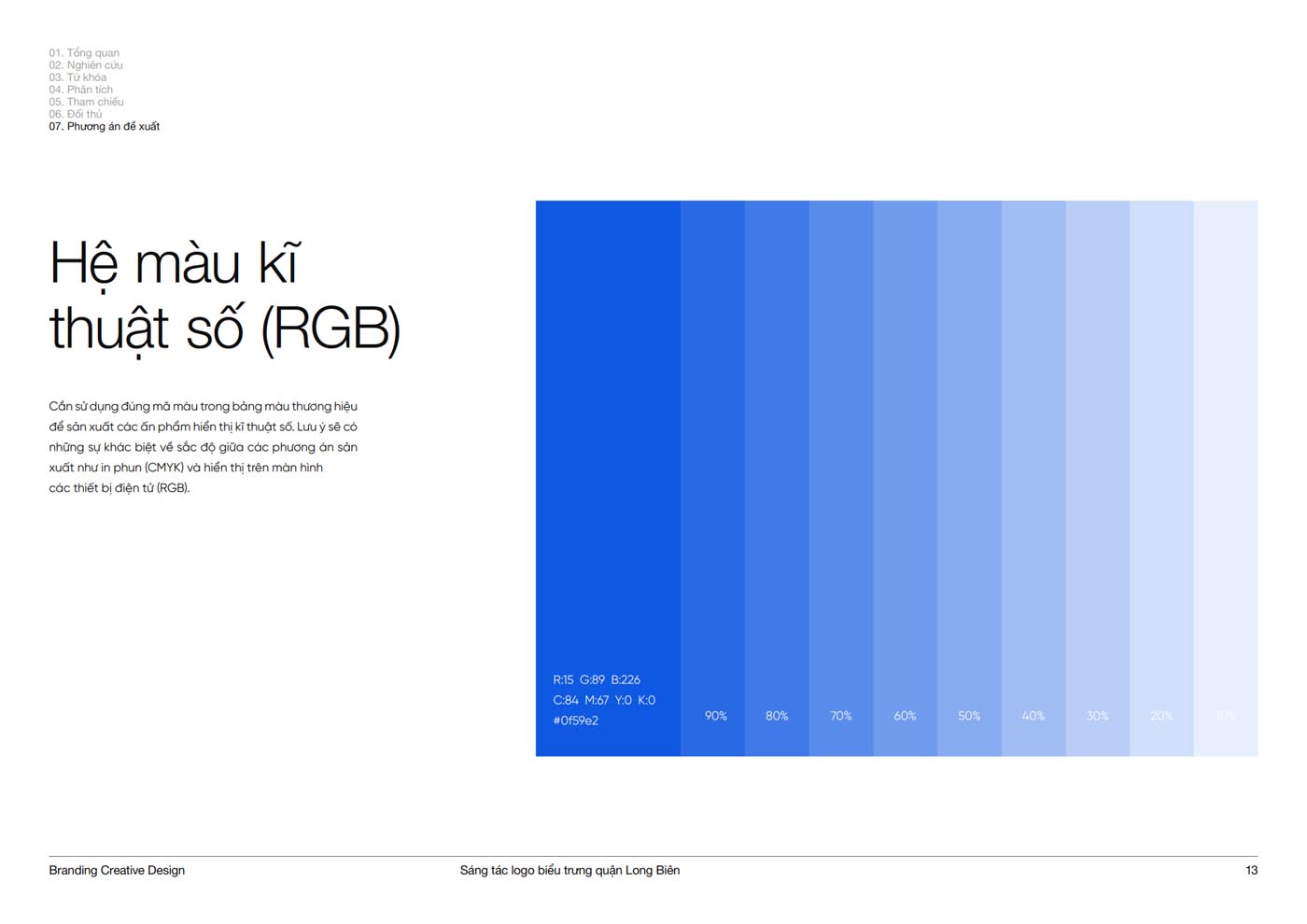The width and height of the screenshot is (1307, 924).
Task: Select 05. Tham chiếu in the index
Action: pyautogui.click(x=86, y=102)
